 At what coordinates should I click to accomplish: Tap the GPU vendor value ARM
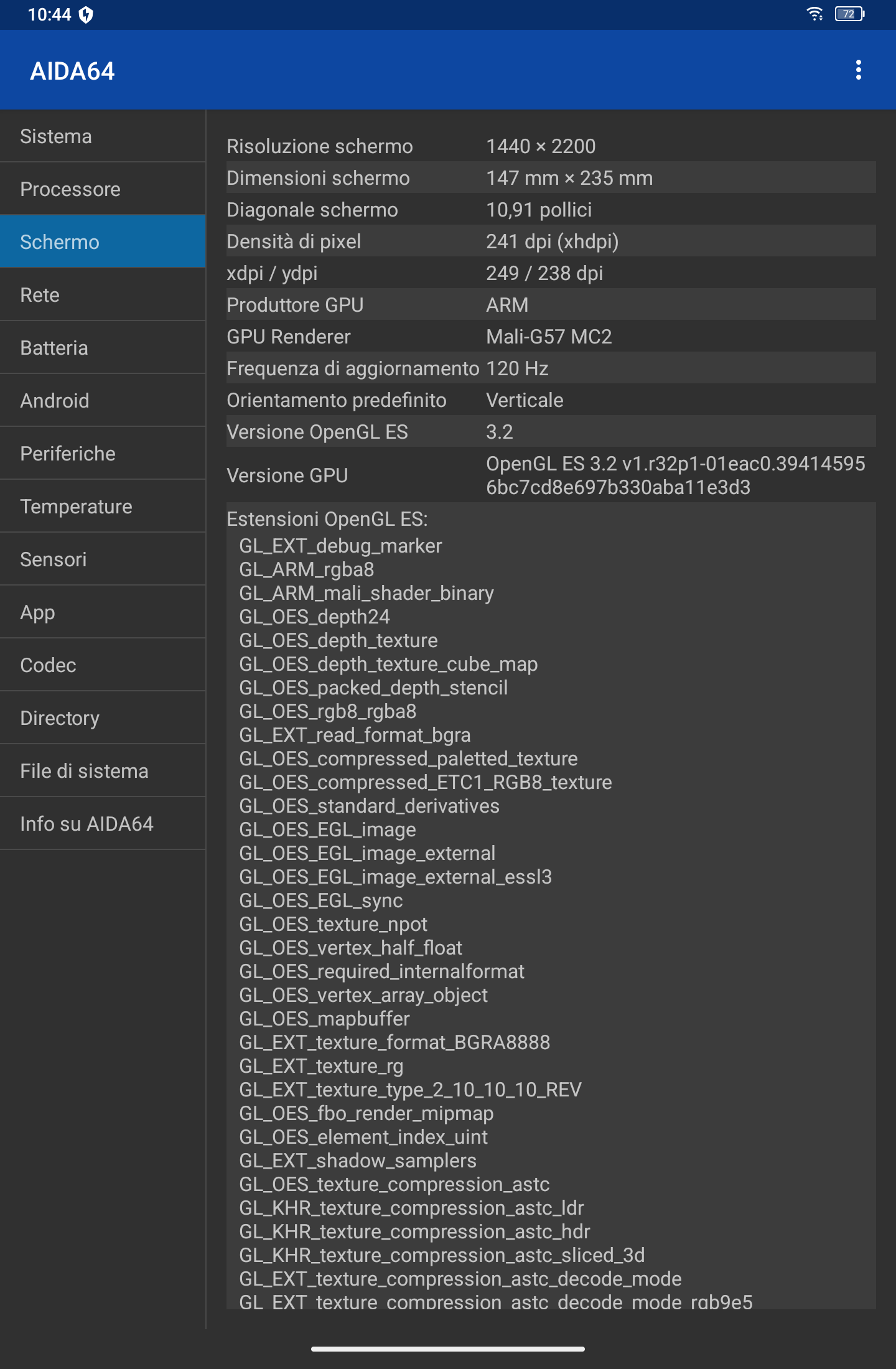[x=507, y=305]
